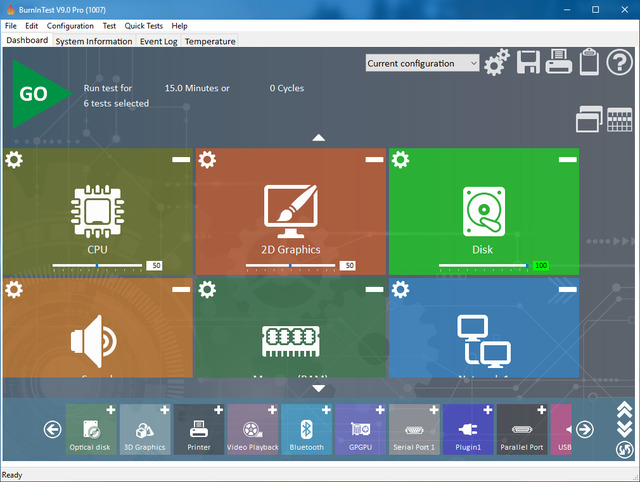Open CPU test settings gear

[14, 160]
